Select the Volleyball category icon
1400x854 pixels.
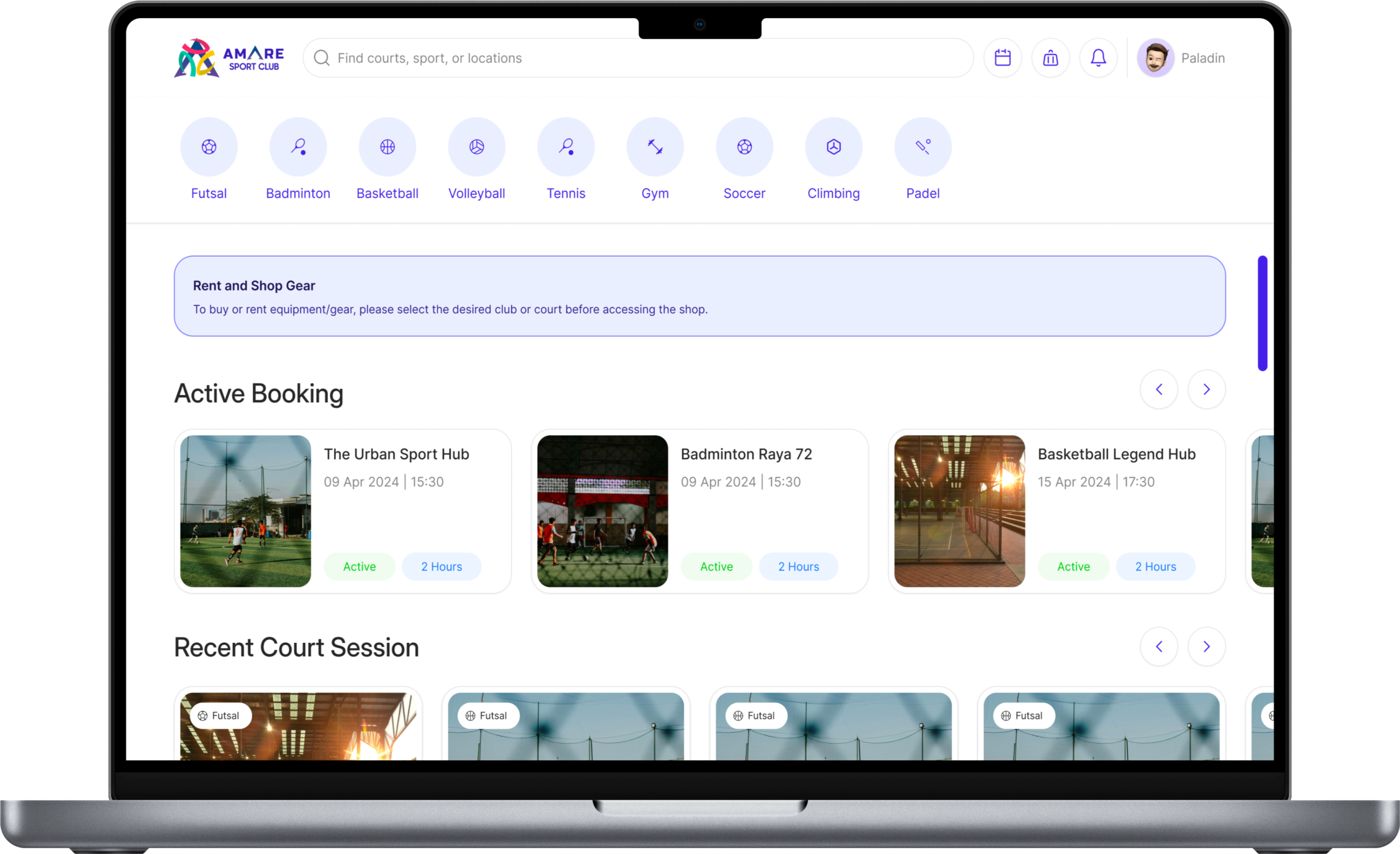point(476,147)
